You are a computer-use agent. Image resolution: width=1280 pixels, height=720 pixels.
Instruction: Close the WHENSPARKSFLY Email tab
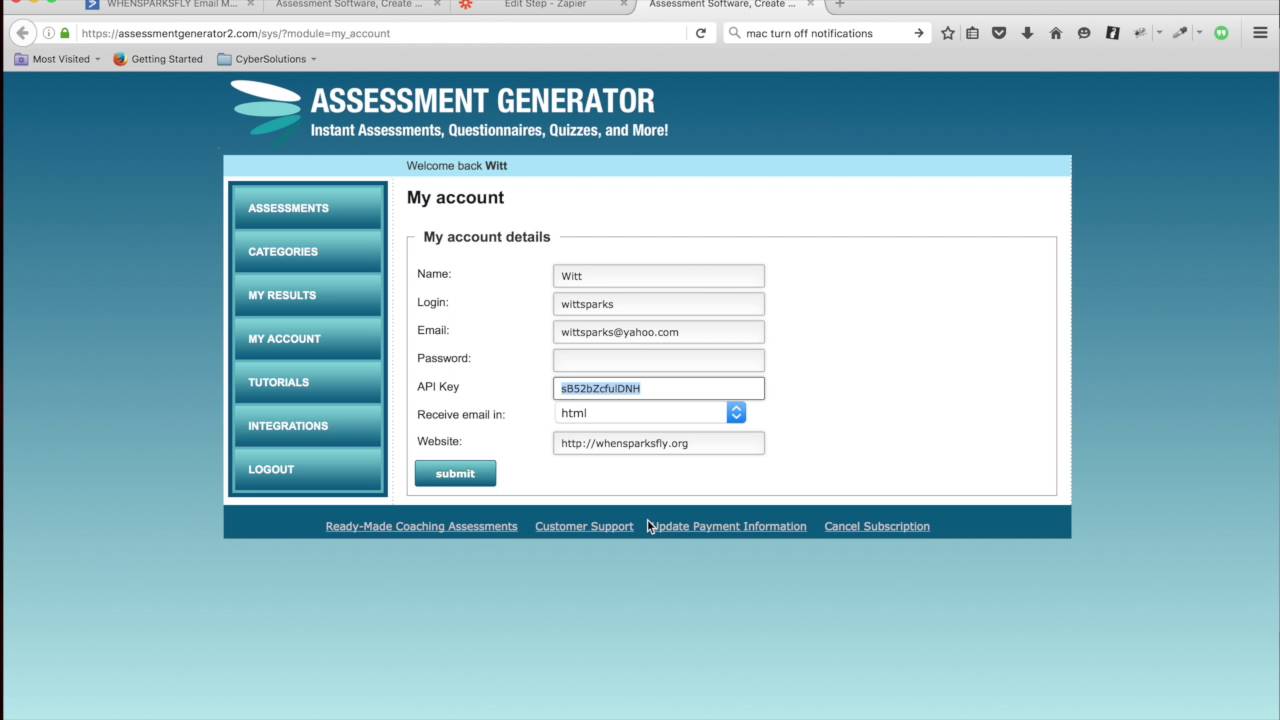250,4
